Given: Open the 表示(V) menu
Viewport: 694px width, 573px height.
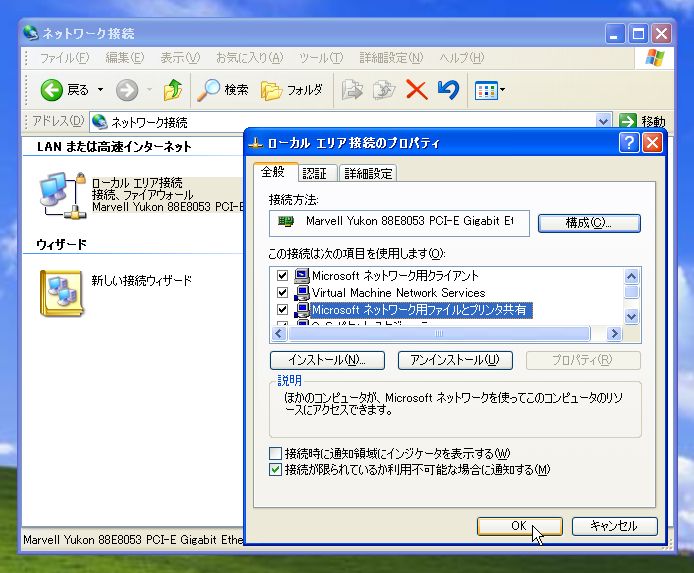Looking at the screenshot, I should pyautogui.click(x=180, y=58).
